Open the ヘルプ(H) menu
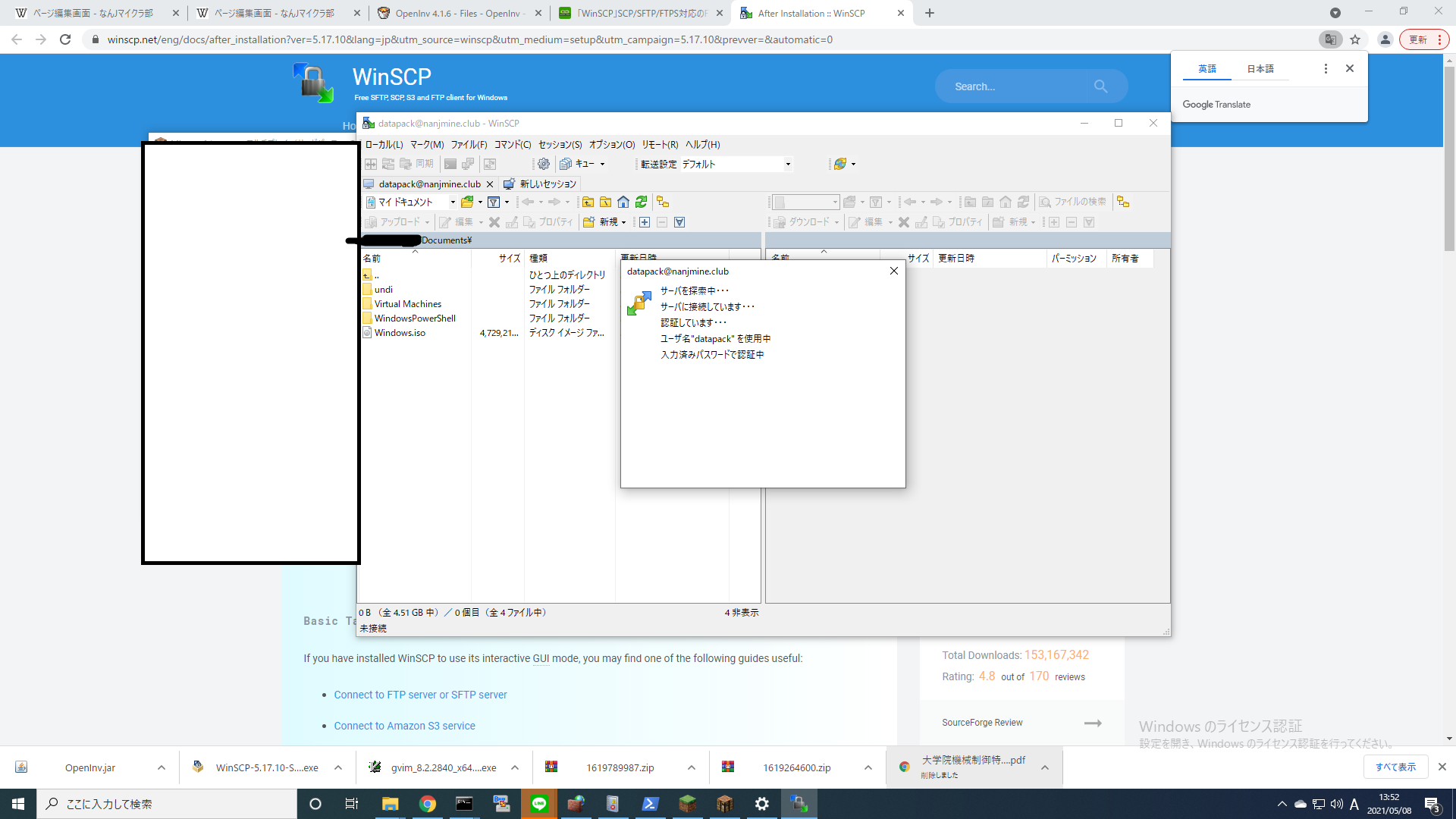 coord(703,144)
